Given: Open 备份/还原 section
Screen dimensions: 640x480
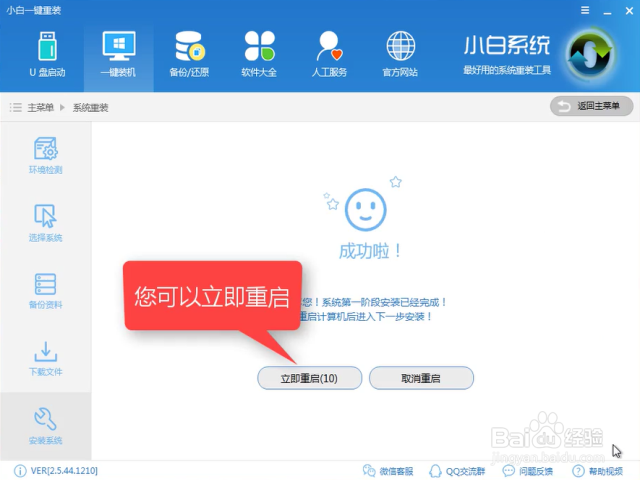Looking at the screenshot, I should click(189, 55).
